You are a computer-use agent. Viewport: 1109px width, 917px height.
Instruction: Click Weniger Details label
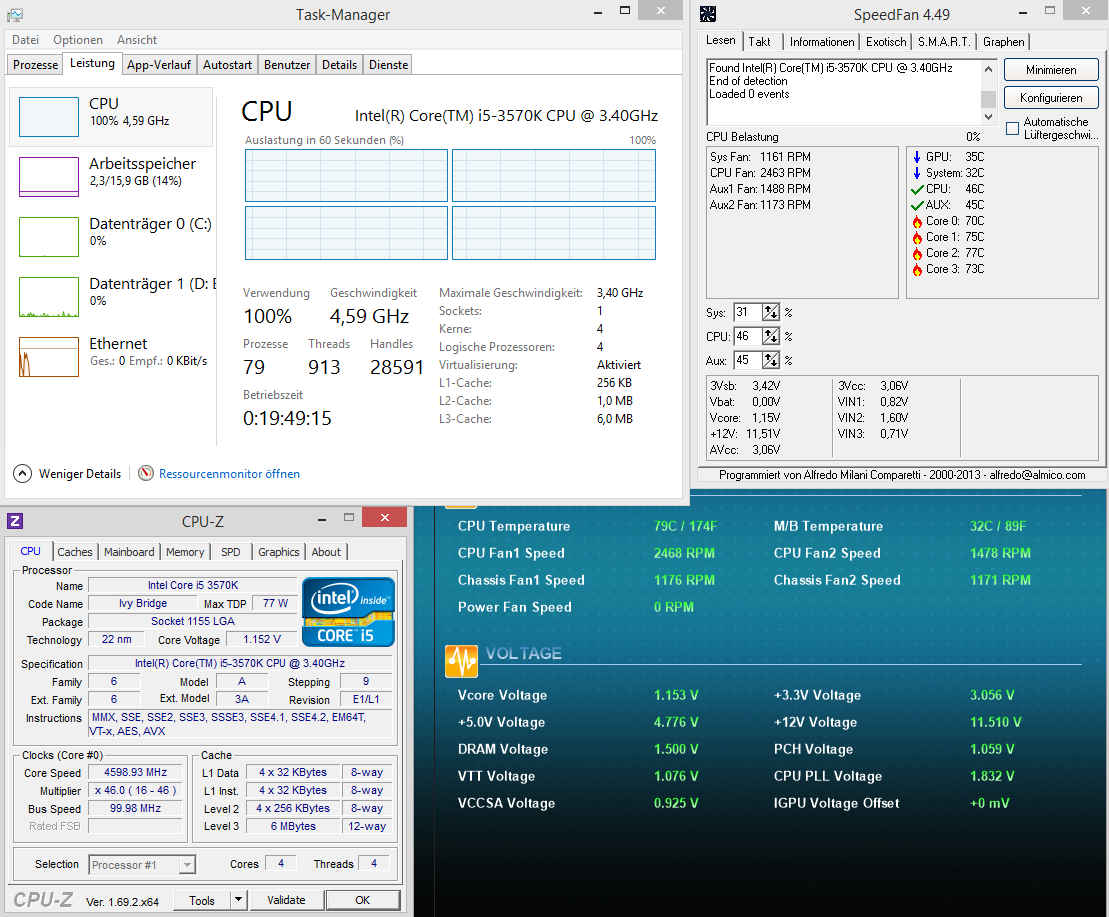pos(80,474)
